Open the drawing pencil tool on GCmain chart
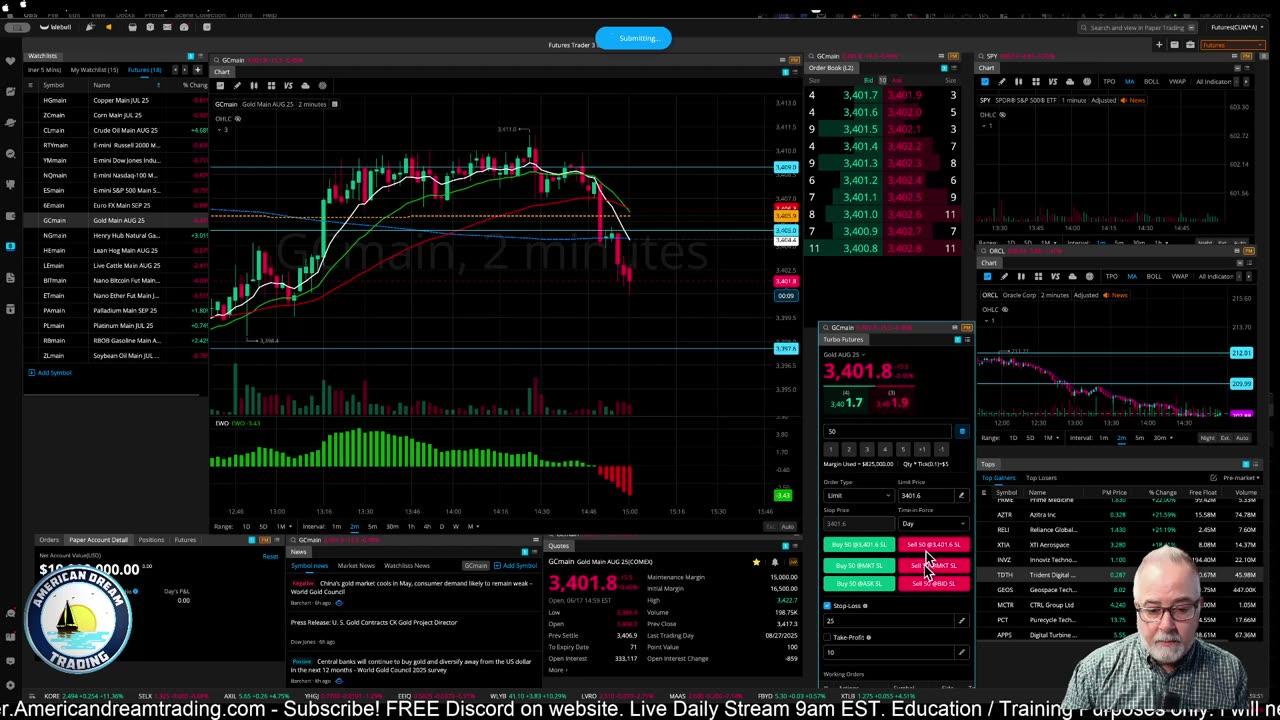1280x720 pixels. coord(237,86)
